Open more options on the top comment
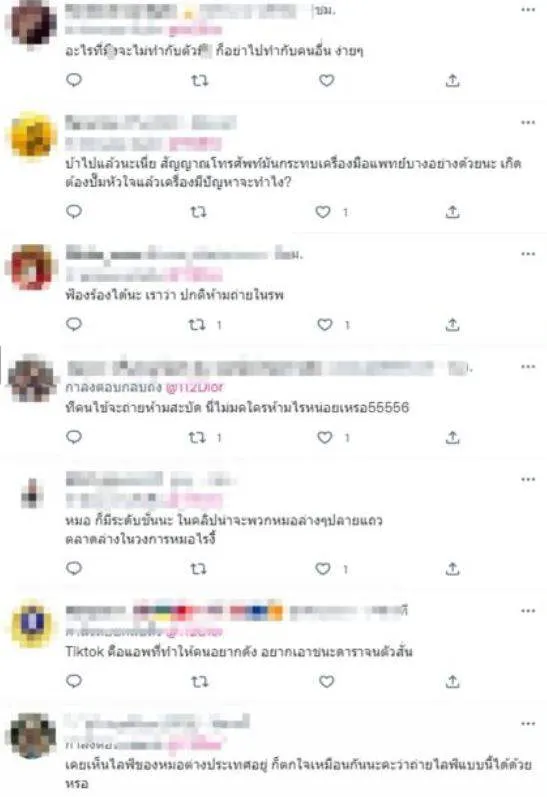 pyautogui.click(x=528, y=10)
